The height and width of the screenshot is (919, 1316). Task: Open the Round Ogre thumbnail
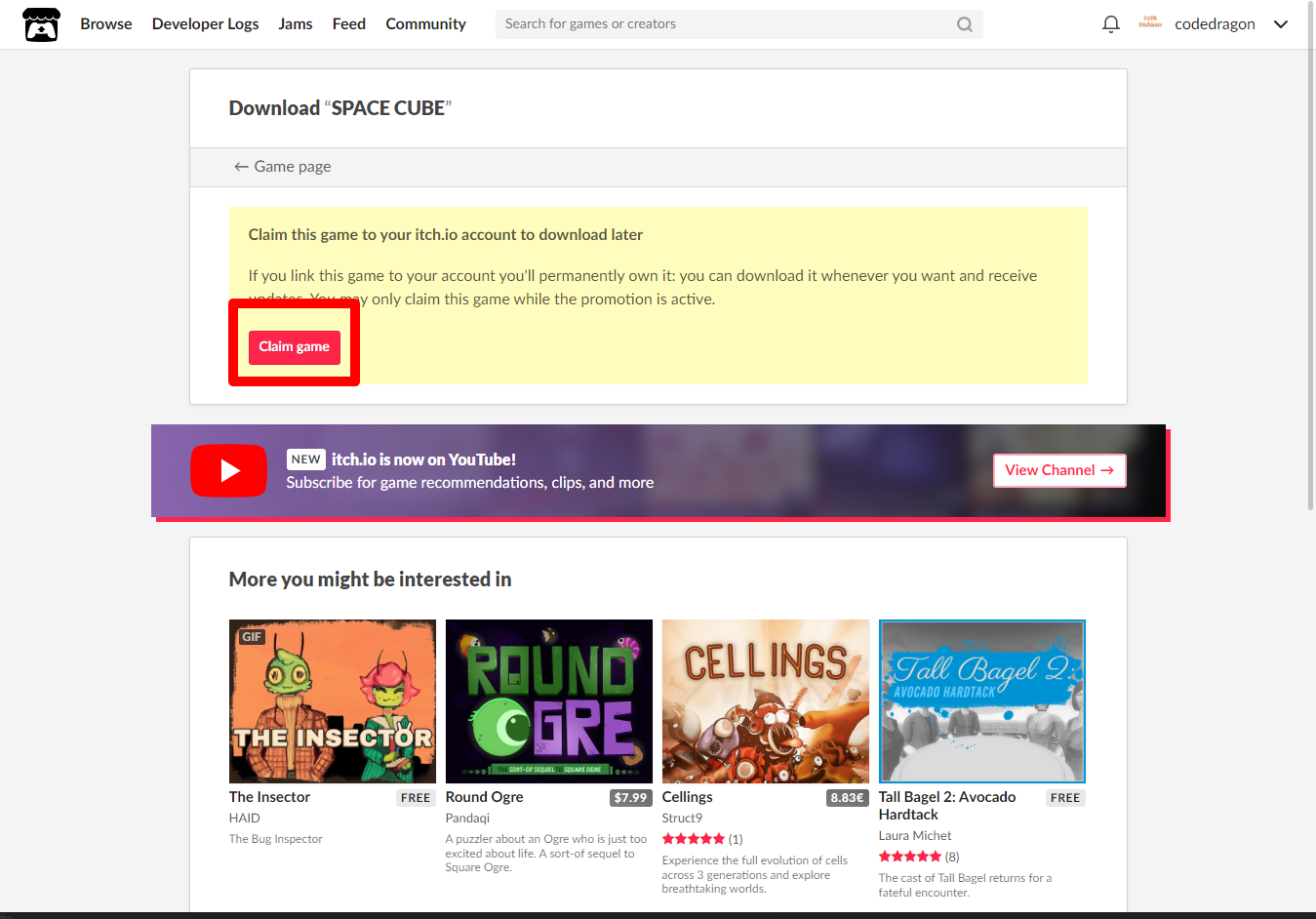coord(549,701)
